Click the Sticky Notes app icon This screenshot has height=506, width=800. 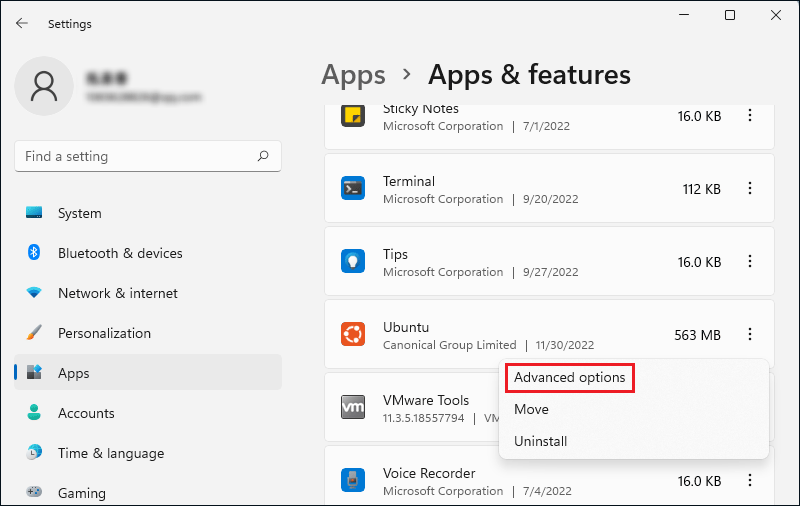click(x=353, y=116)
